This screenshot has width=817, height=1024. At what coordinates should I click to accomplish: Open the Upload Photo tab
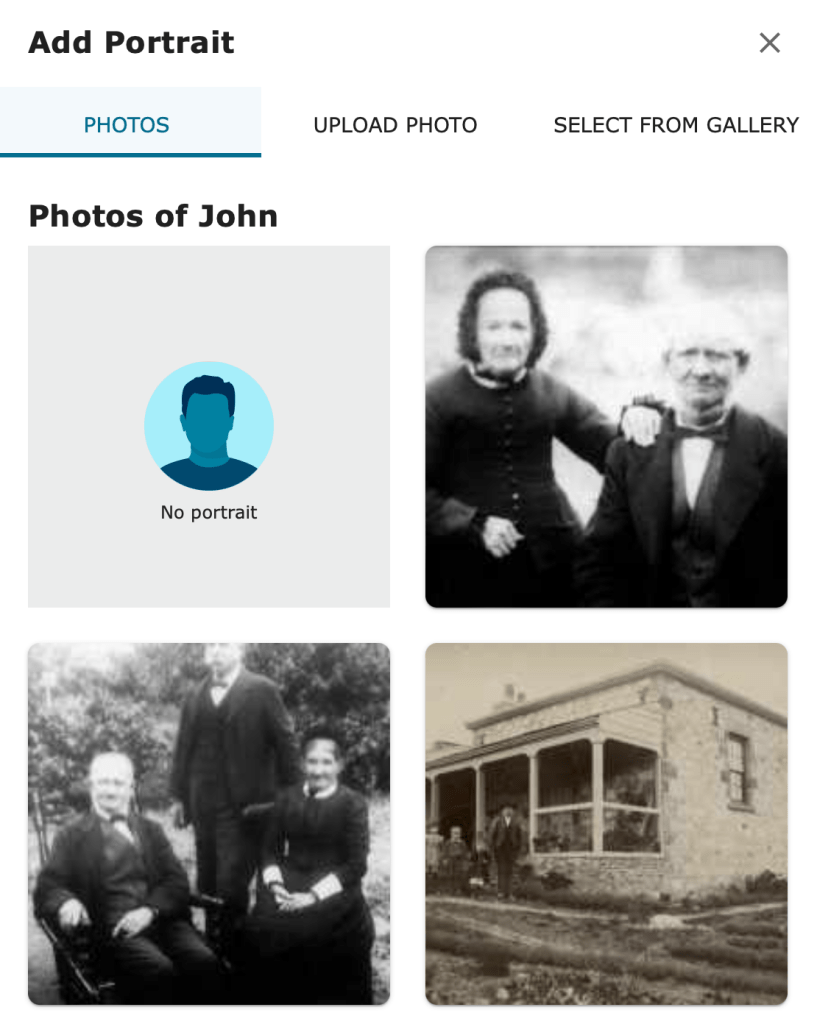[395, 125]
